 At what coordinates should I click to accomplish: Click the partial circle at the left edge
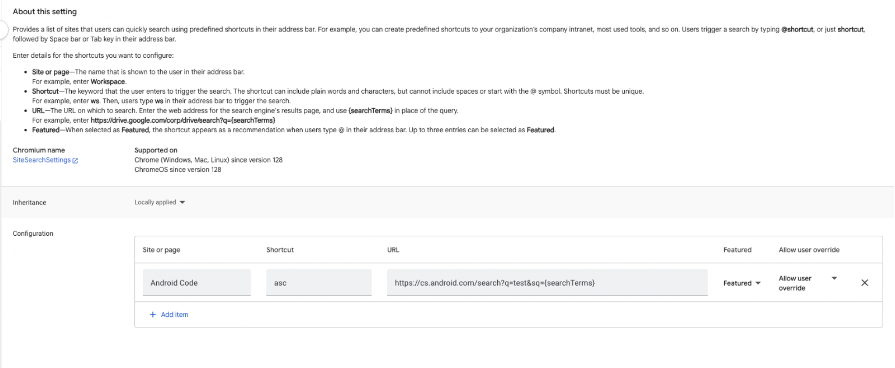tap(3, 30)
